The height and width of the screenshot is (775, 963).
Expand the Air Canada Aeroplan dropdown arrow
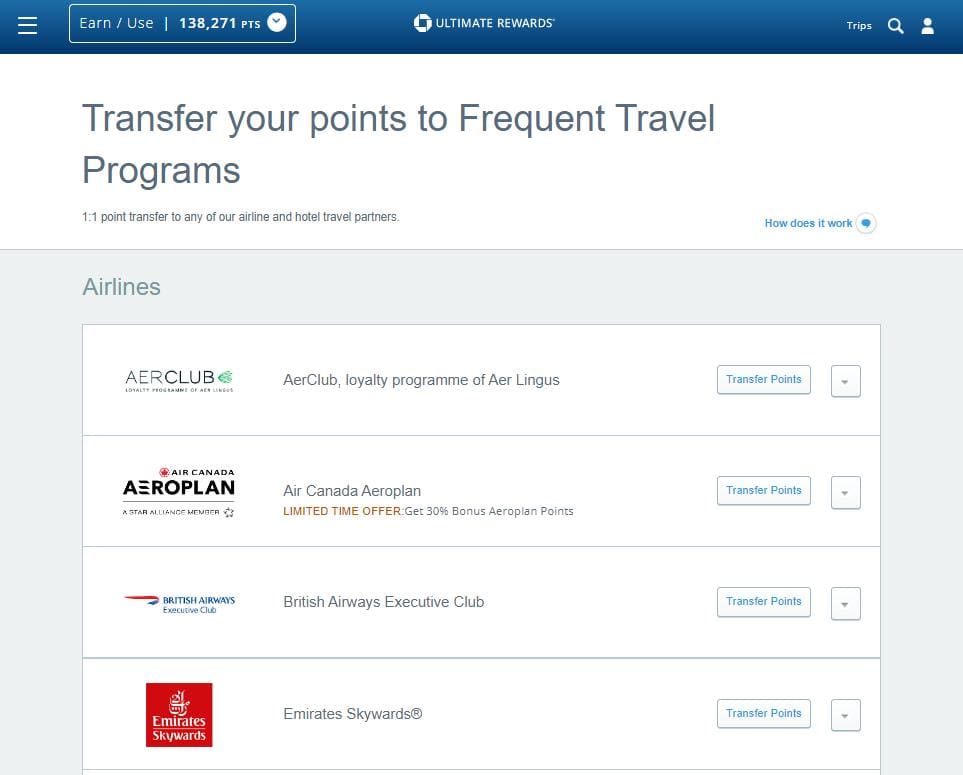[845, 492]
